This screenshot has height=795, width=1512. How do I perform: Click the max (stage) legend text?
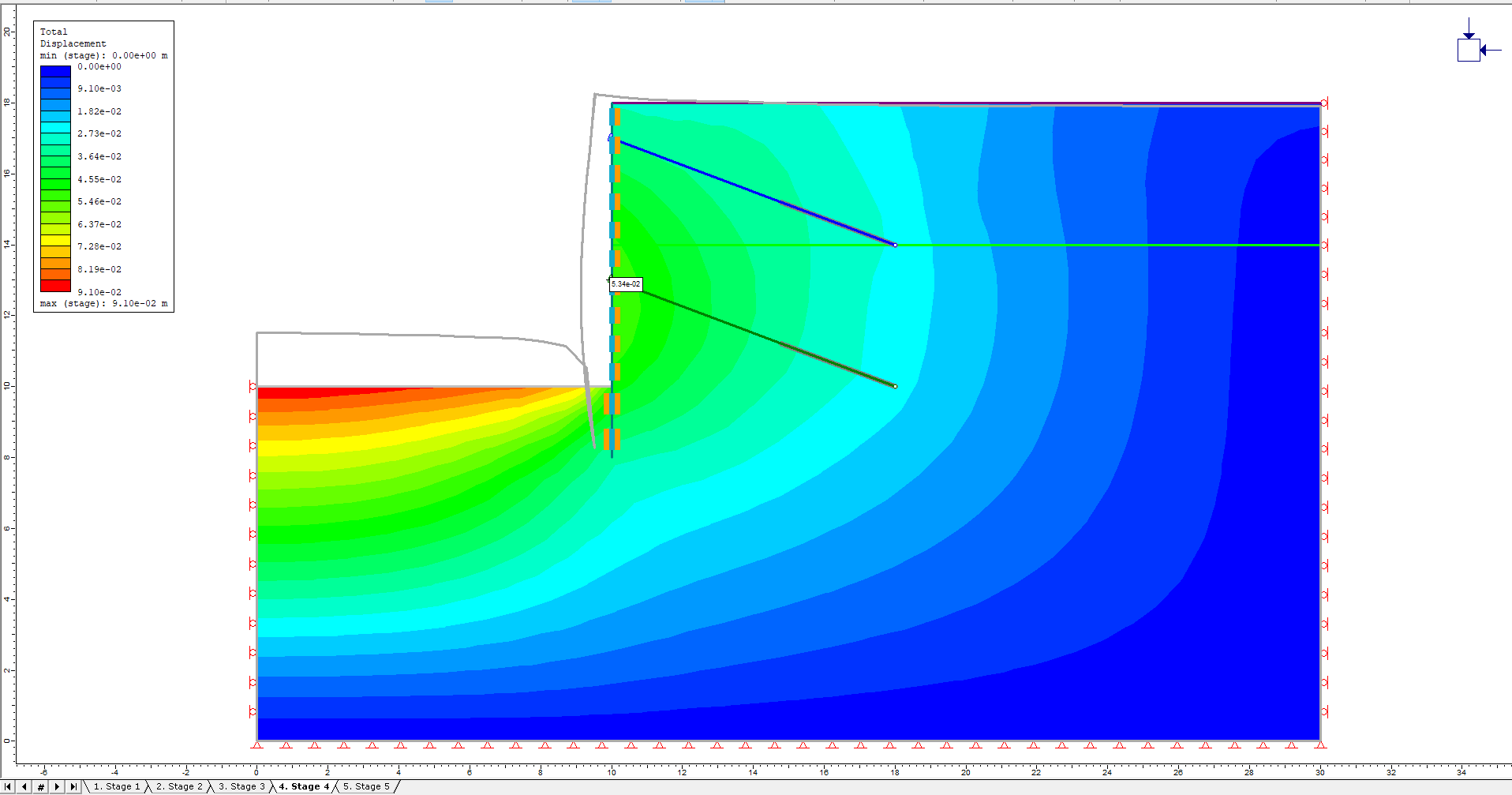click(103, 304)
